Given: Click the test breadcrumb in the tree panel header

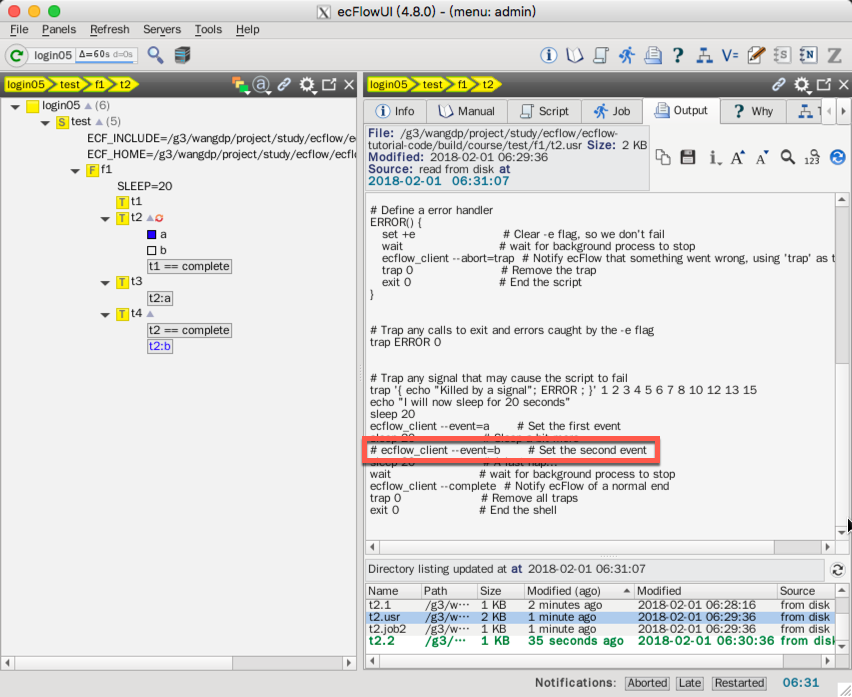Looking at the screenshot, I should click(x=68, y=85).
